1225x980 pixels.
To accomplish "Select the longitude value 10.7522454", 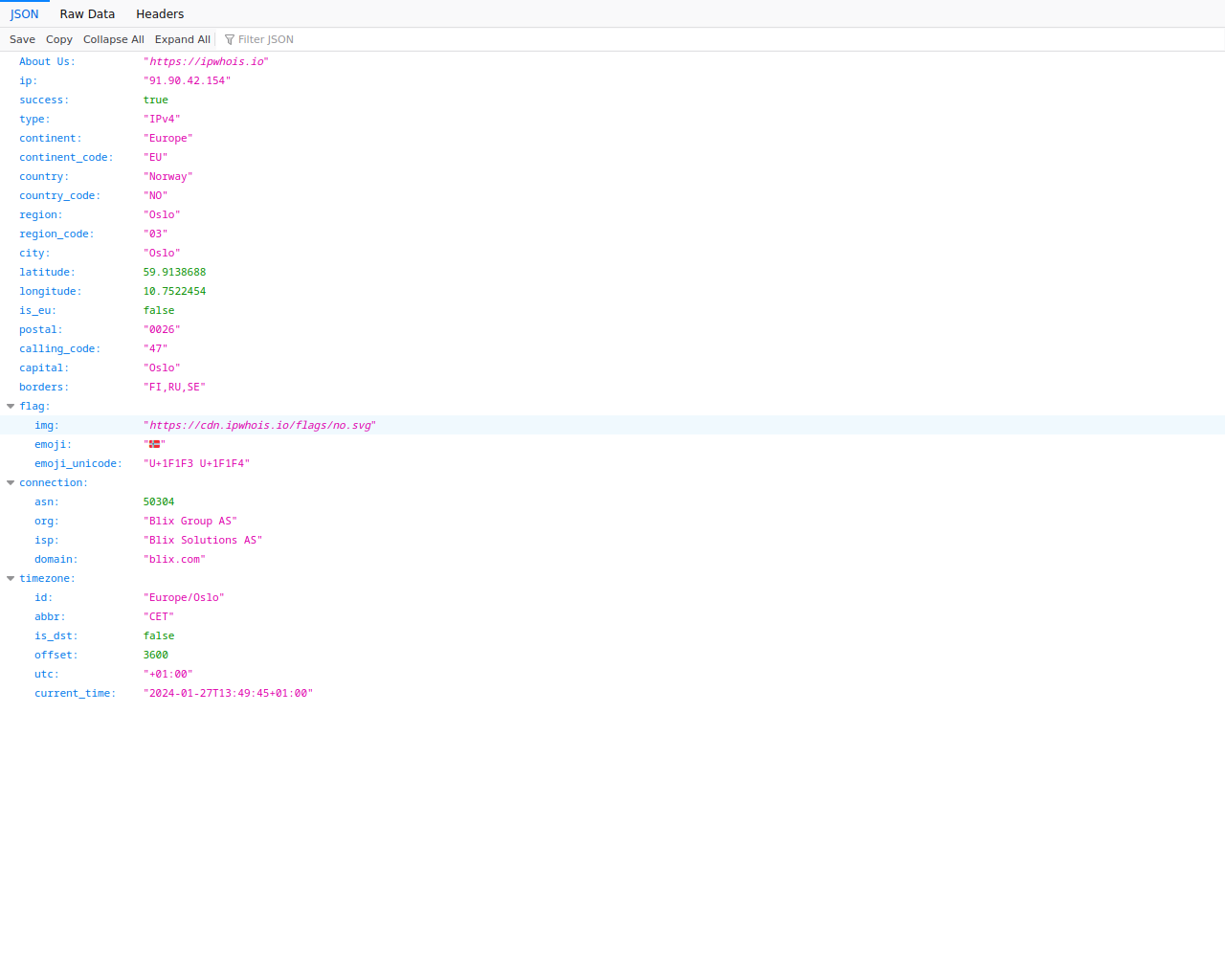I will coord(175,291).
